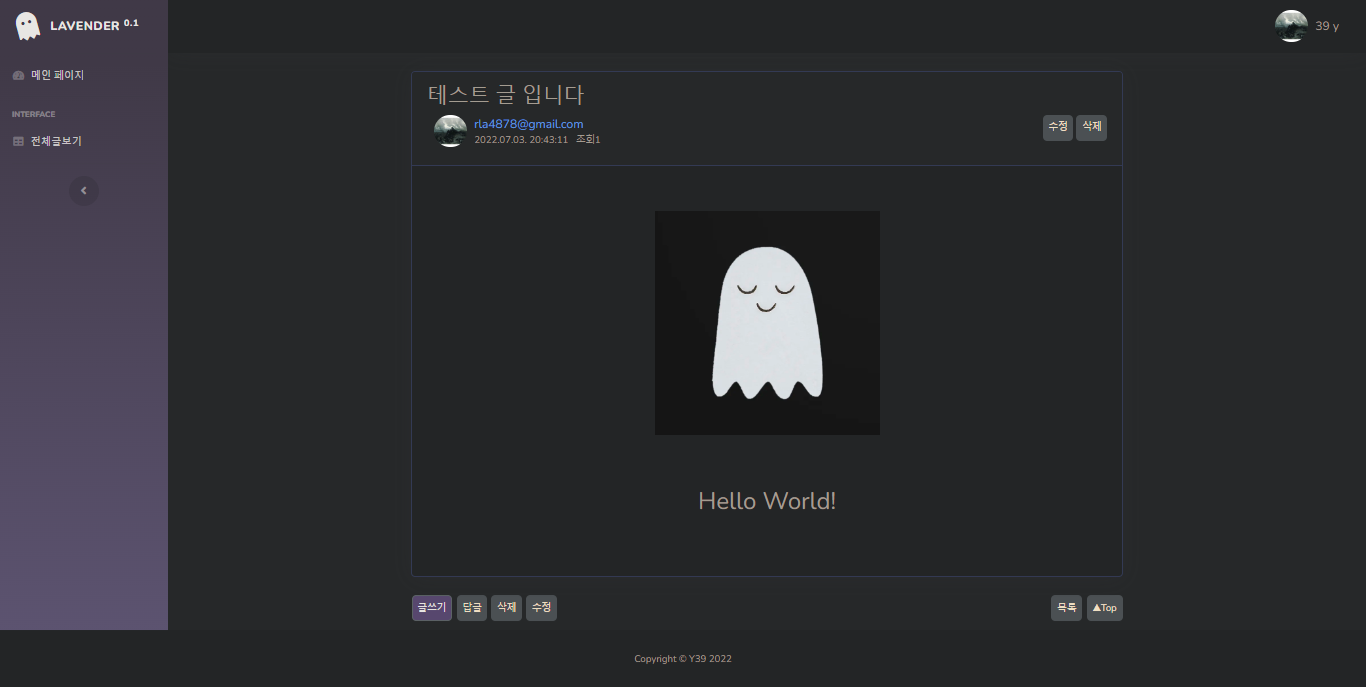Click the Hello World! text

coord(767,501)
